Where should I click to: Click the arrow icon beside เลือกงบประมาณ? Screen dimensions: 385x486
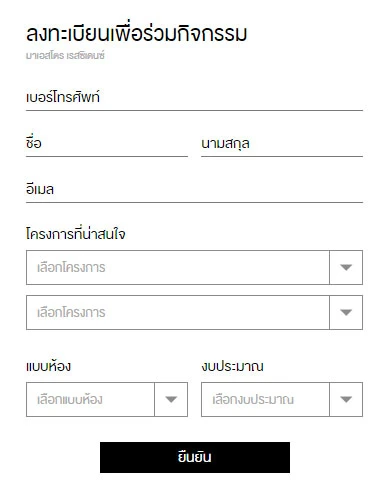coord(346,399)
